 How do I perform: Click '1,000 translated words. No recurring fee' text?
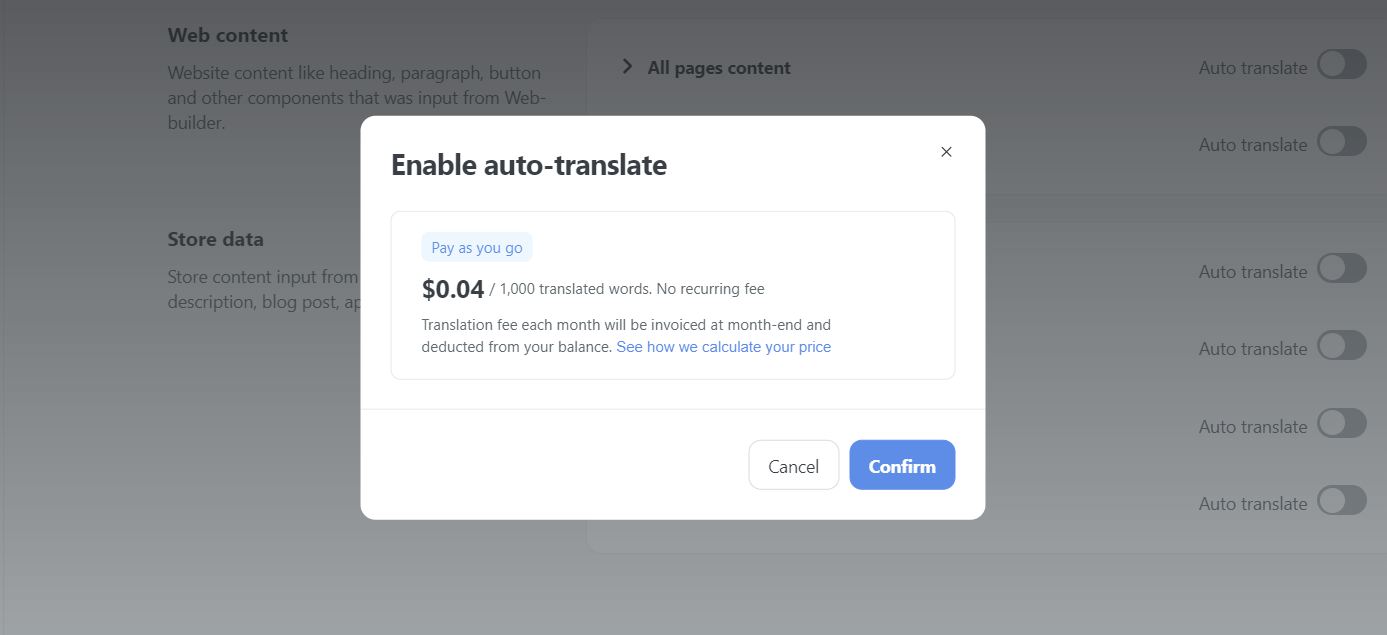tap(632, 290)
